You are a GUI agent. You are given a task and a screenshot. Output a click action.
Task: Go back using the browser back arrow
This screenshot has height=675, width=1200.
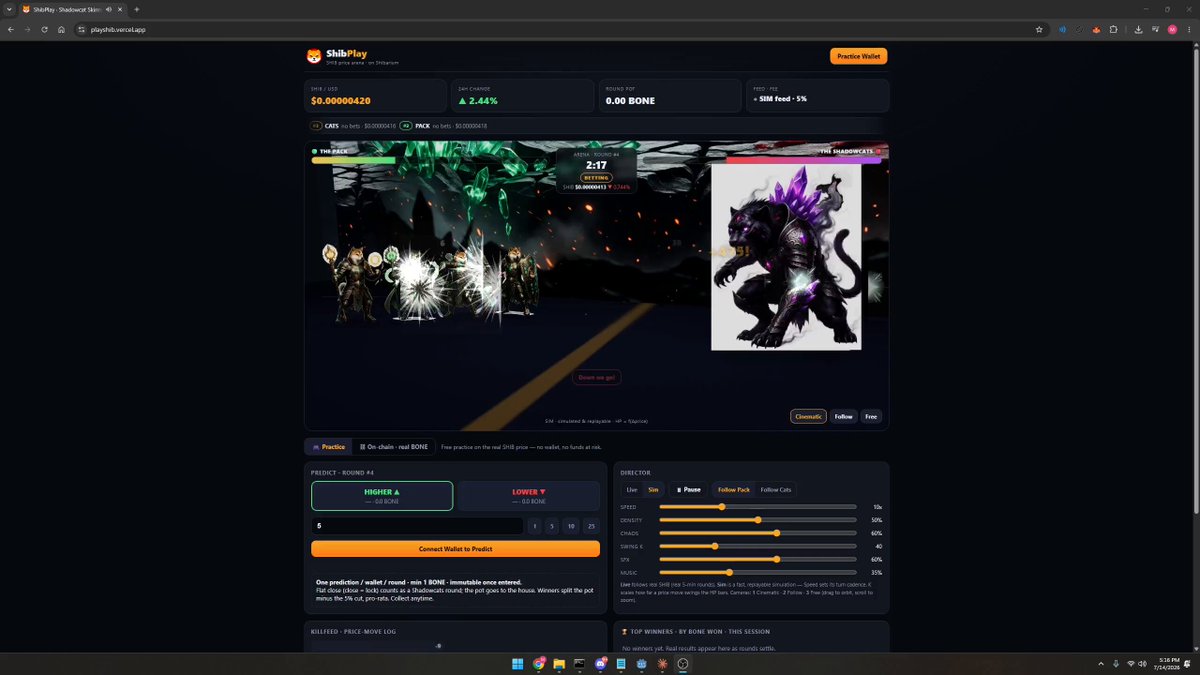(x=11, y=29)
